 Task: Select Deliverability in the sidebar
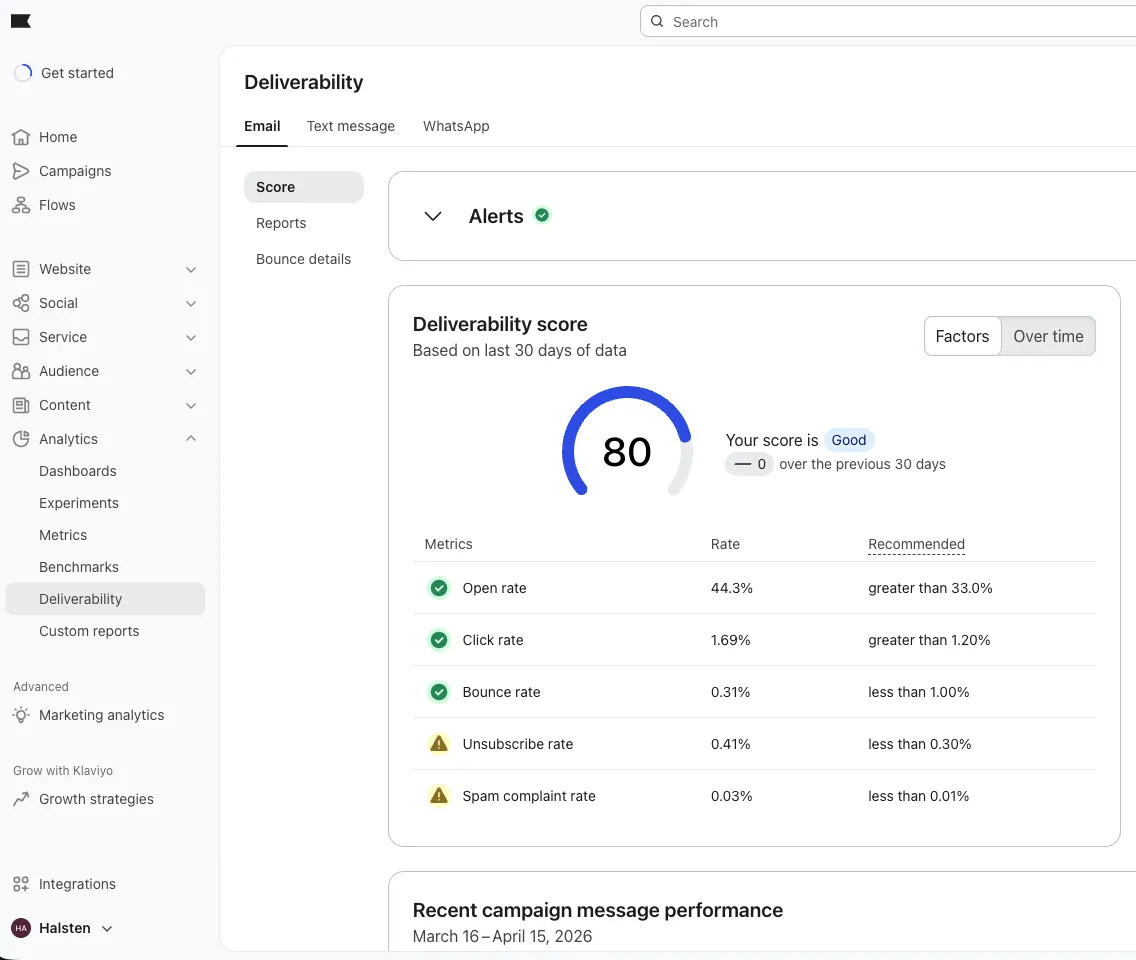(x=105, y=599)
